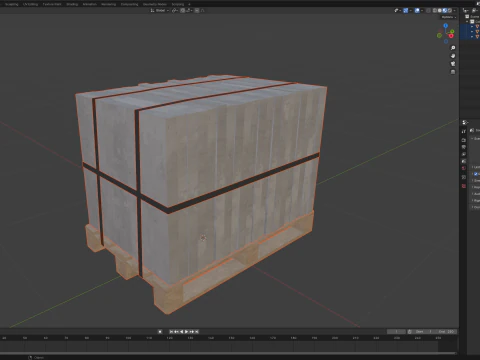Switch to the Compositing workspace tab
This screenshot has width=480, height=360.
click(x=129, y=4)
